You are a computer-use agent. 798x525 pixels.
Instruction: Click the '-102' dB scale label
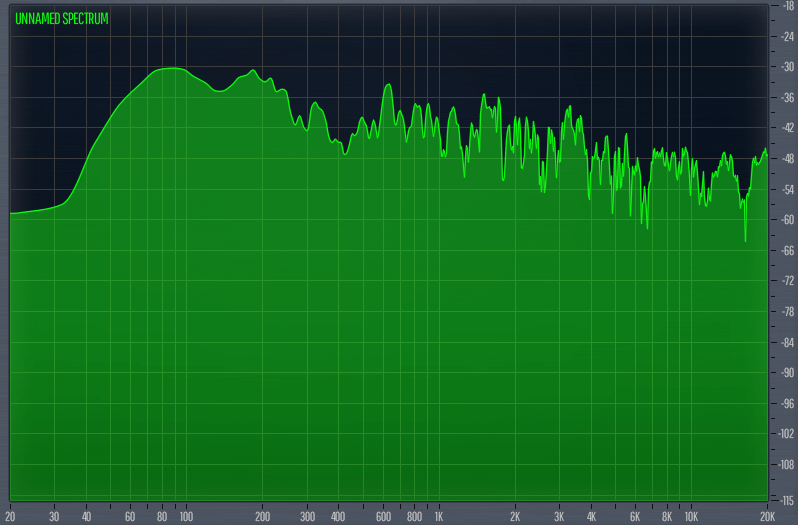787,434
